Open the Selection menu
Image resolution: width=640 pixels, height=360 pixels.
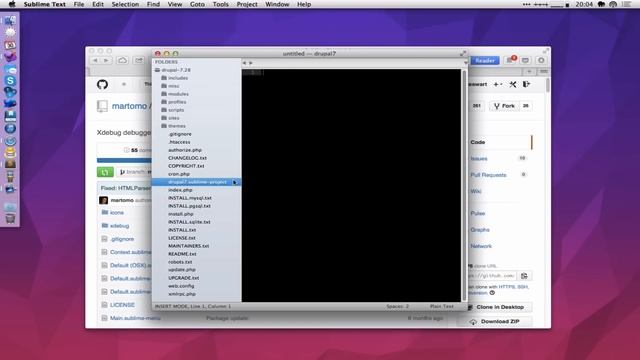pos(125,4)
